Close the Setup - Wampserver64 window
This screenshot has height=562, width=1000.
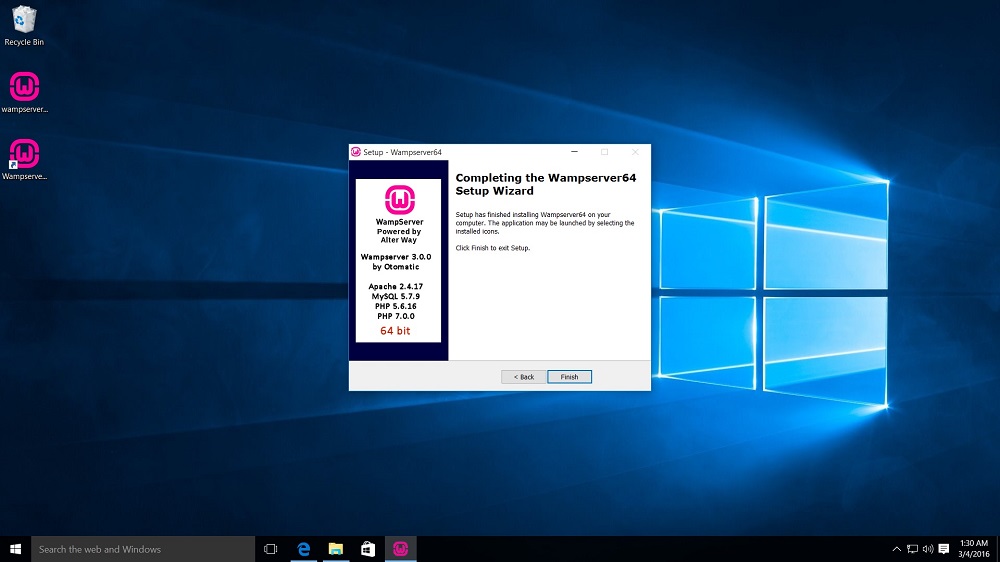pos(635,152)
